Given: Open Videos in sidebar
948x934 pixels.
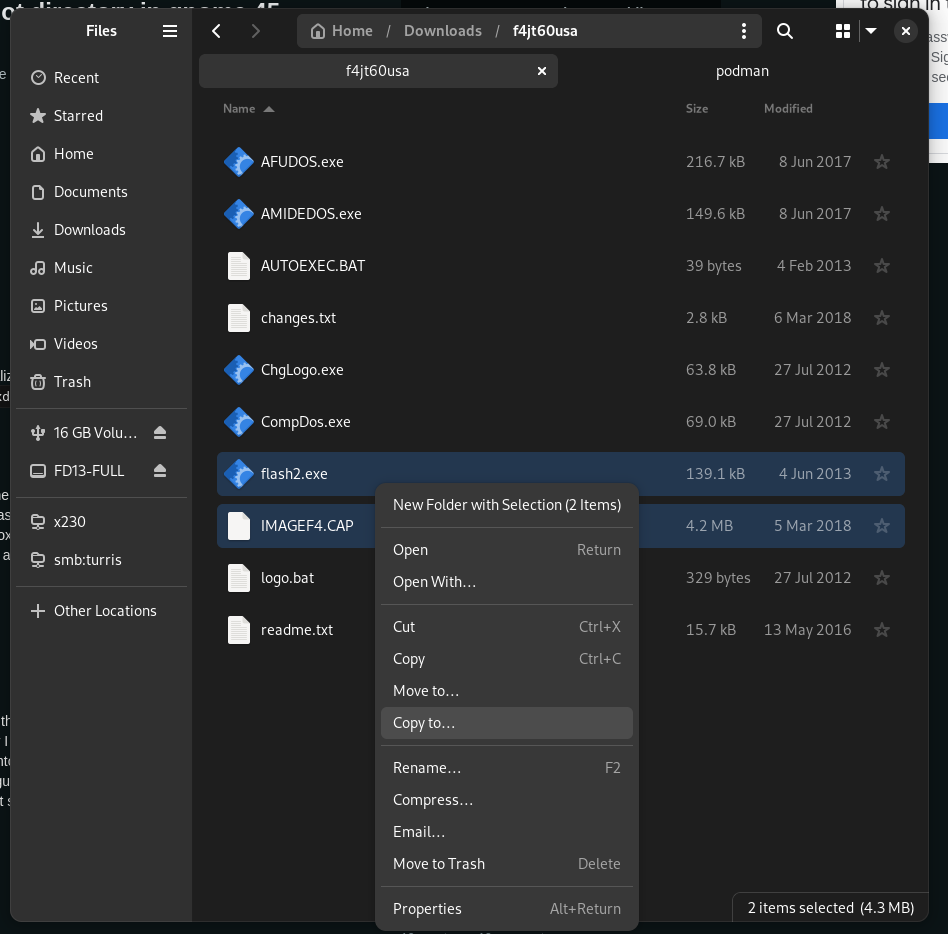Looking at the screenshot, I should (x=101, y=345).
